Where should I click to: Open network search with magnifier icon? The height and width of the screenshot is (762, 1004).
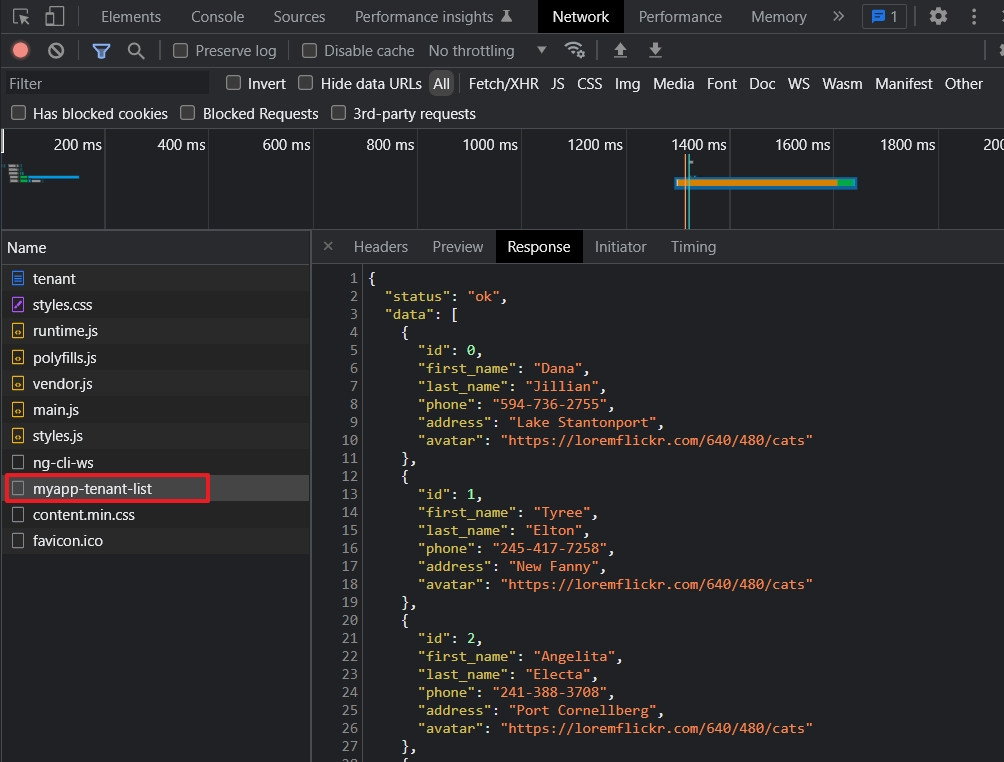click(136, 51)
